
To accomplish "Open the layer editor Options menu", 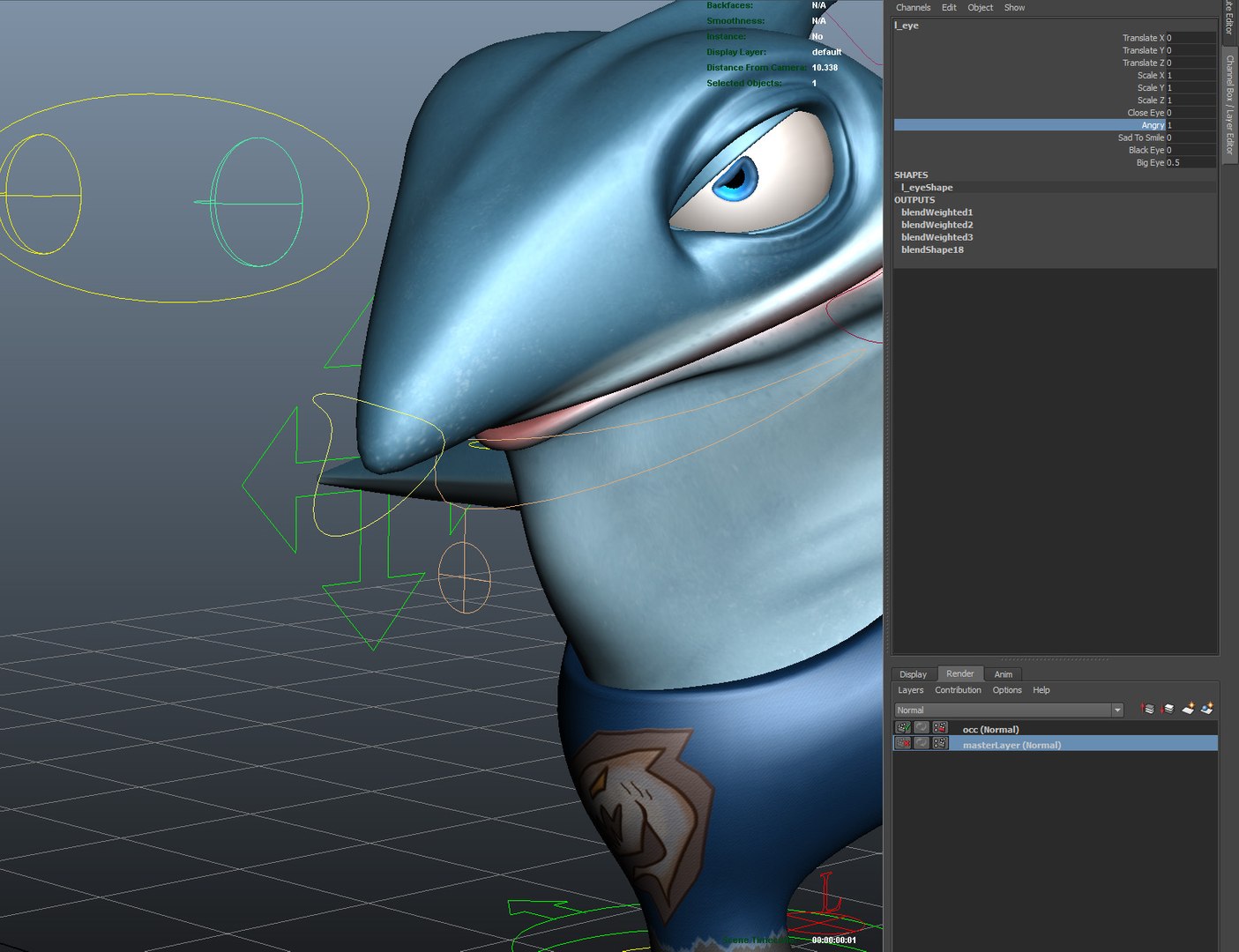I will (x=1007, y=690).
